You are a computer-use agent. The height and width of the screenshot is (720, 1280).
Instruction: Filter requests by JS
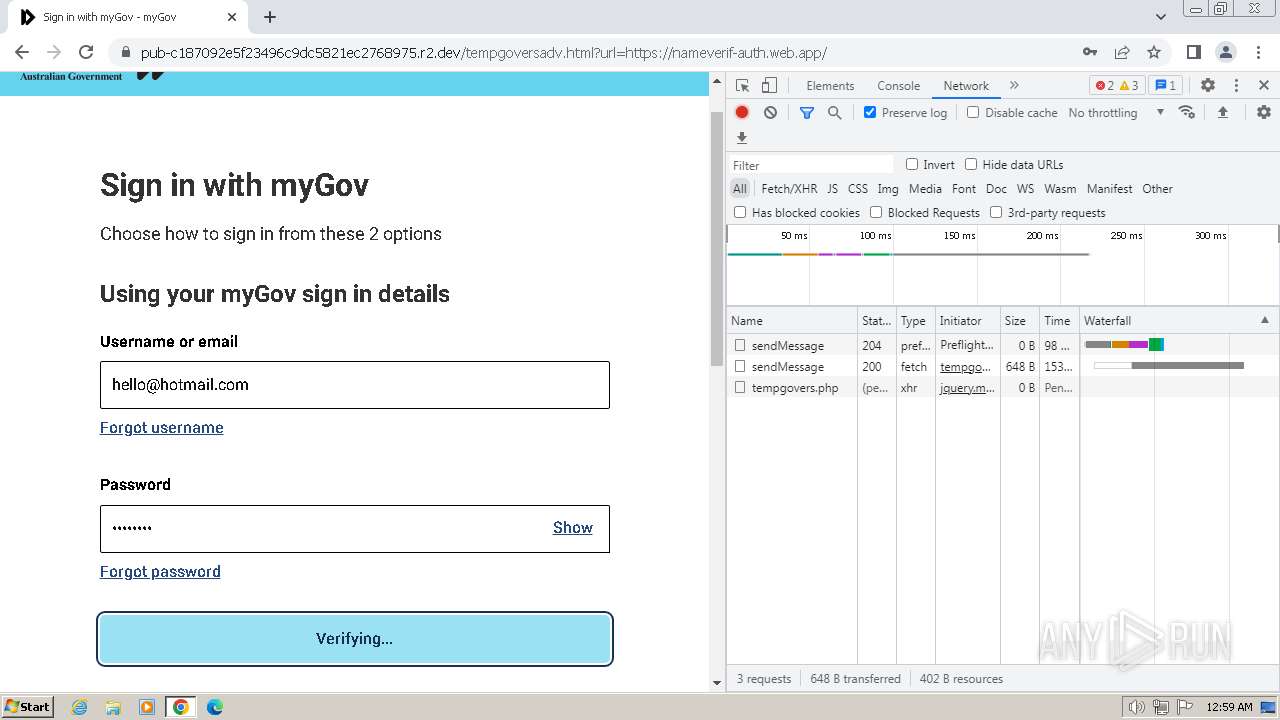pyautogui.click(x=833, y=189)
